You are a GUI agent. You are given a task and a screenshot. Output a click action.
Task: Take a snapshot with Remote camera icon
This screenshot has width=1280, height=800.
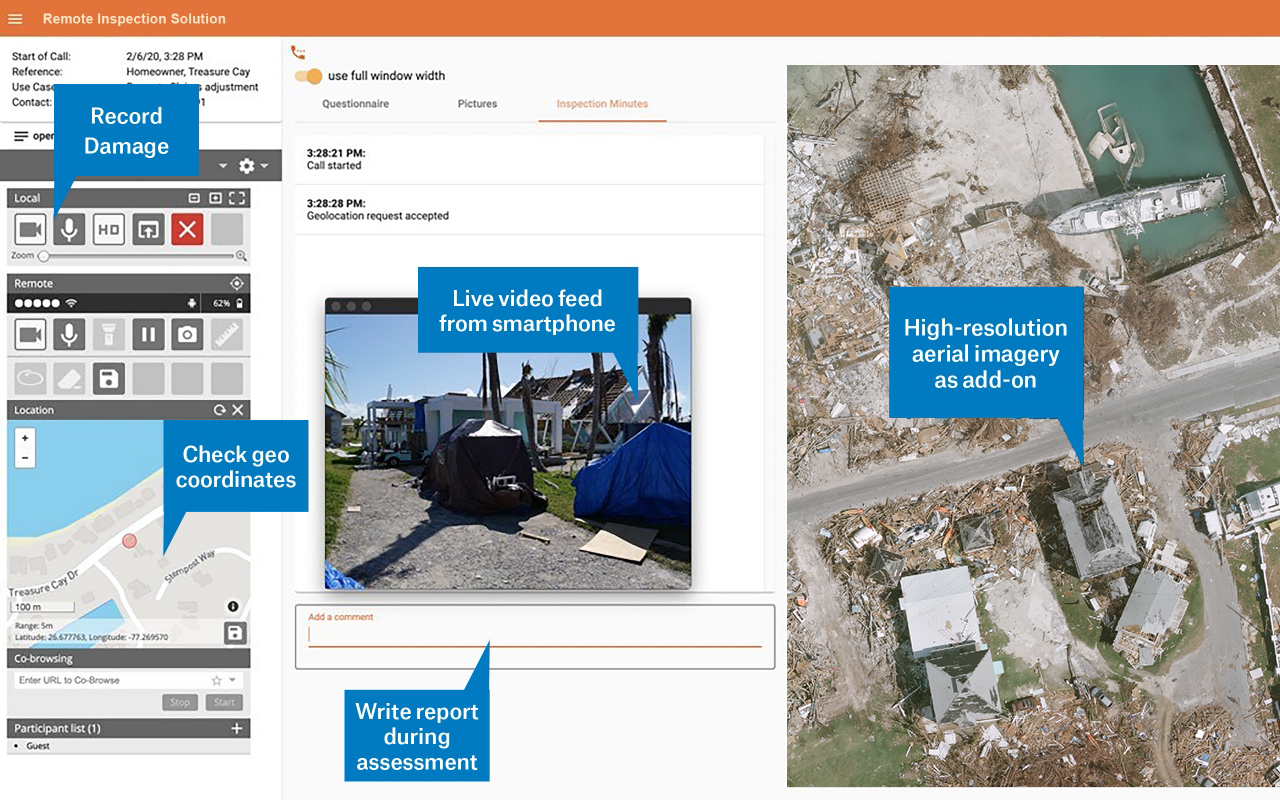[x=187, y=334]
